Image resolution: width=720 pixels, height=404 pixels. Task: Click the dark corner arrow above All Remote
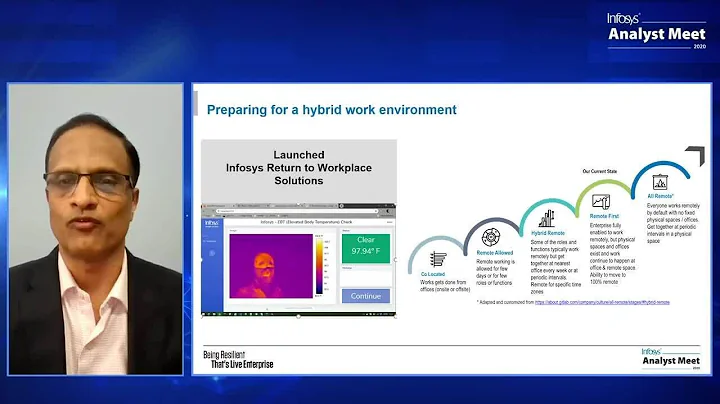click(695, 156)
